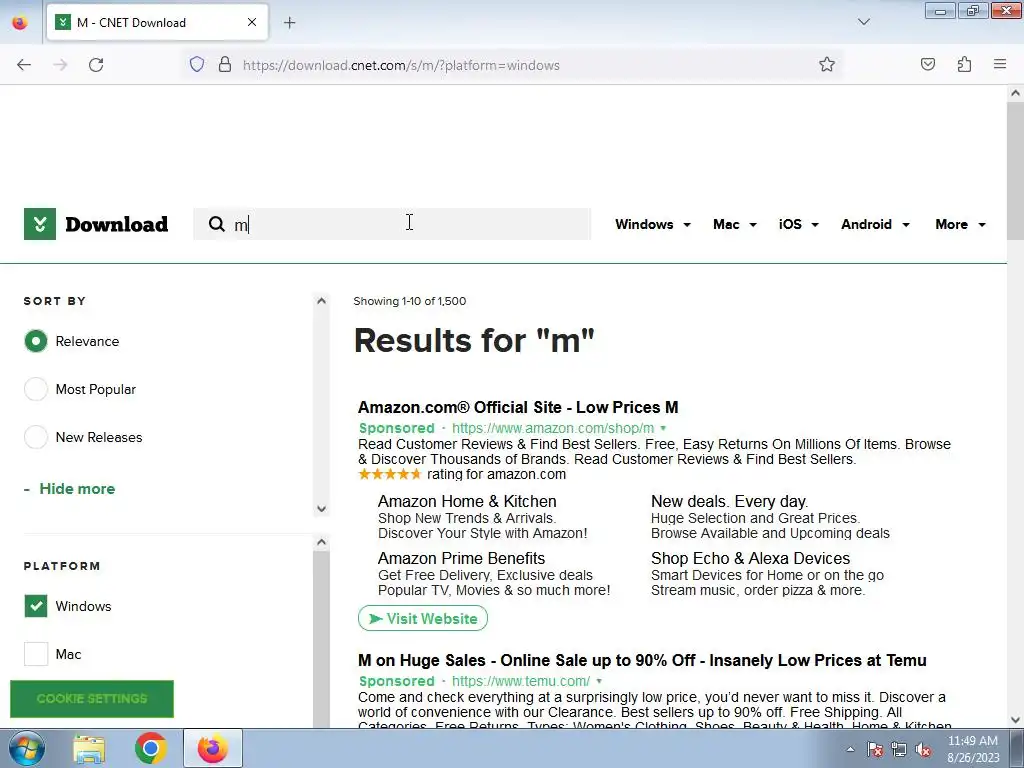Image resolution: width=1024 pixels, height=768 pixels.
Task: Open the Amazon.com Official Site ad title
Action: [518, 408]
